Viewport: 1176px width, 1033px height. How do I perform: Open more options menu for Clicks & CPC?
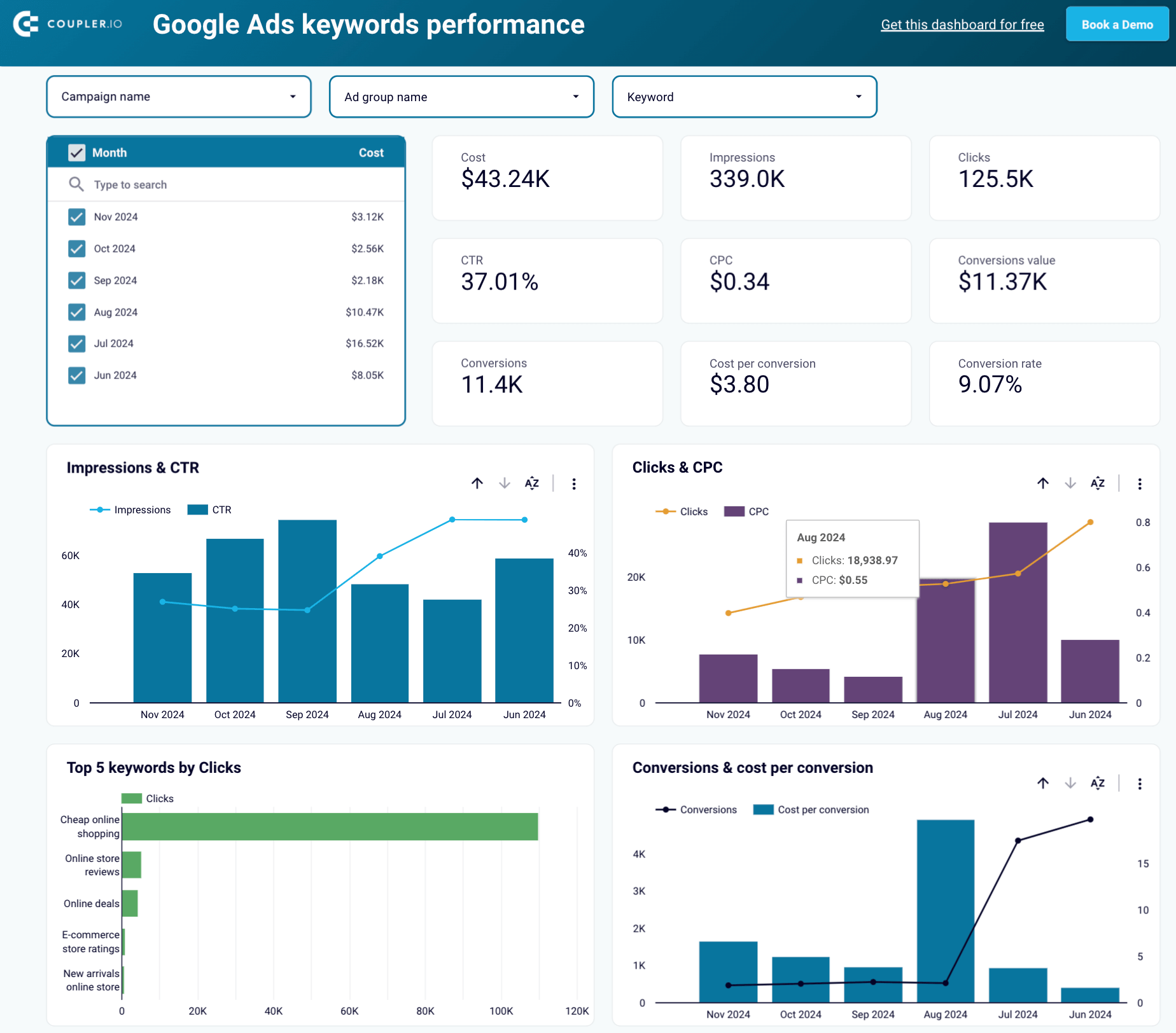click(1140, 484)
